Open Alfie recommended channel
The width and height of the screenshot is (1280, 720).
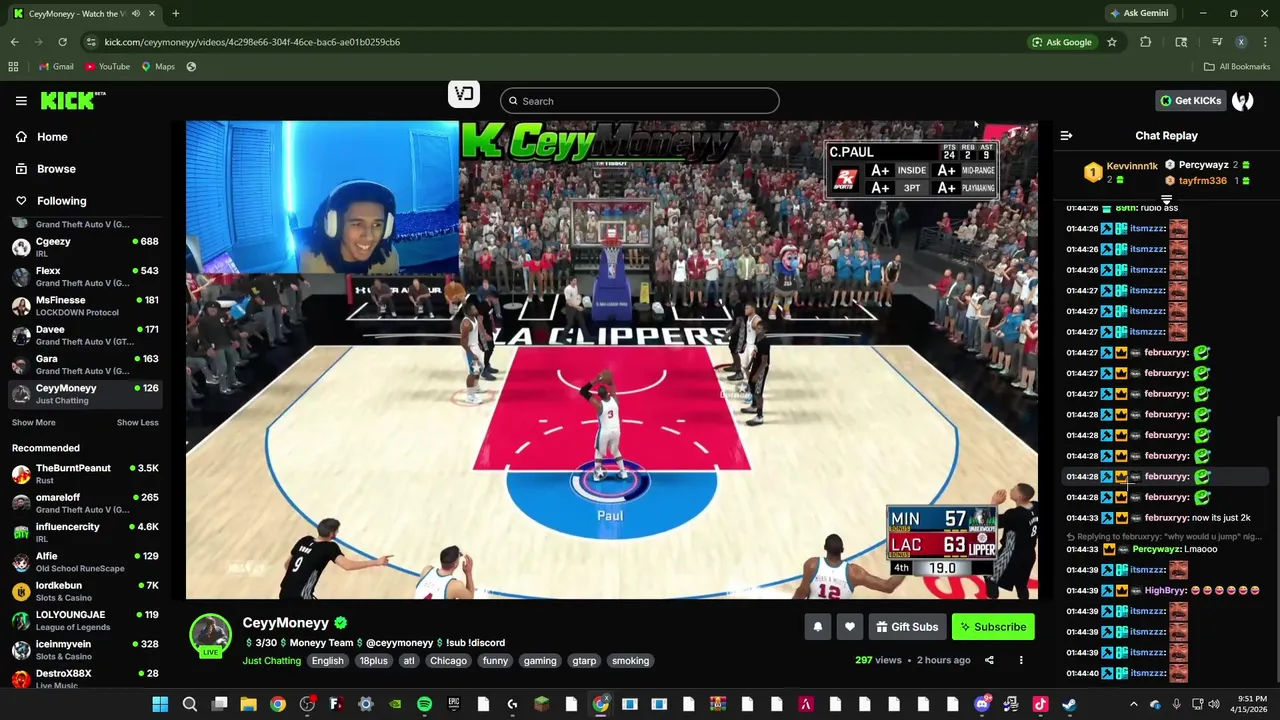pos(85,562)
